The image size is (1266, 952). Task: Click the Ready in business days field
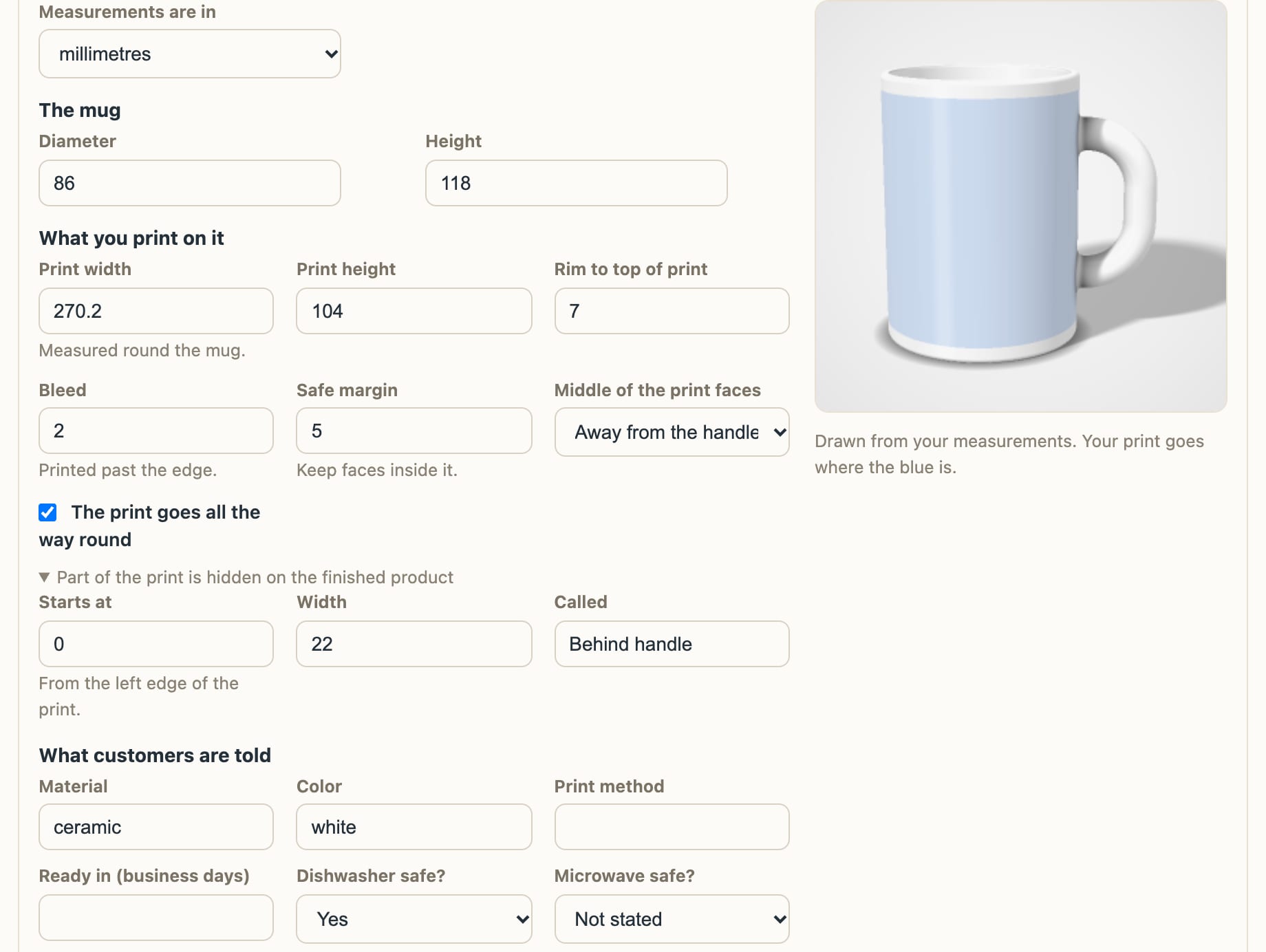pos(156,918)
